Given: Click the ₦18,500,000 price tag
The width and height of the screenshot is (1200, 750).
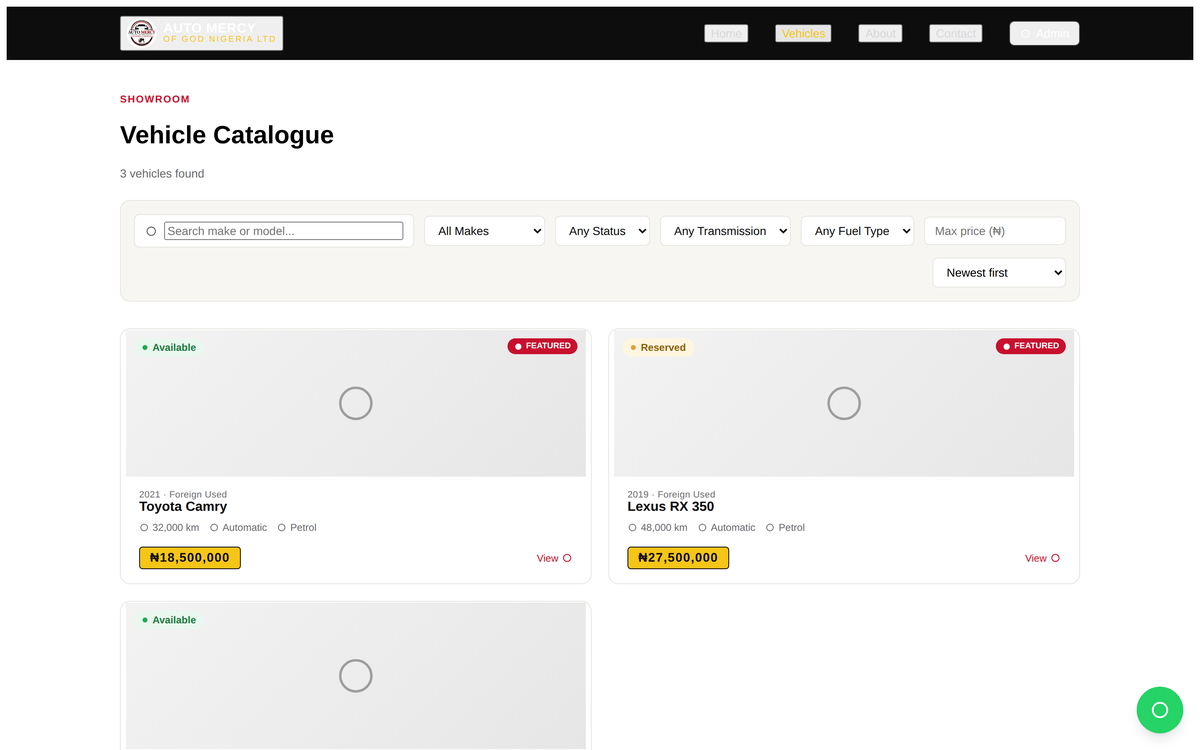Looking at the screenshot, I should pos(190,558).
